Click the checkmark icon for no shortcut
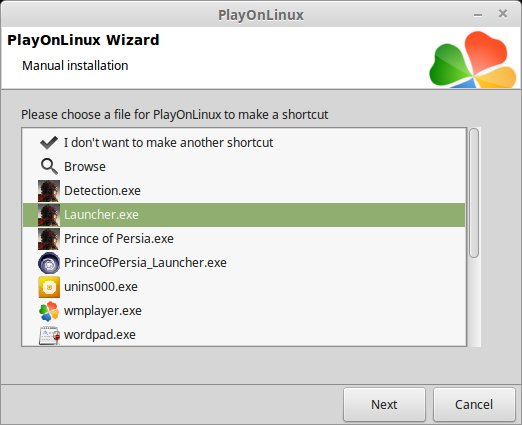This screenshot has width=522, height=425. 49,143
